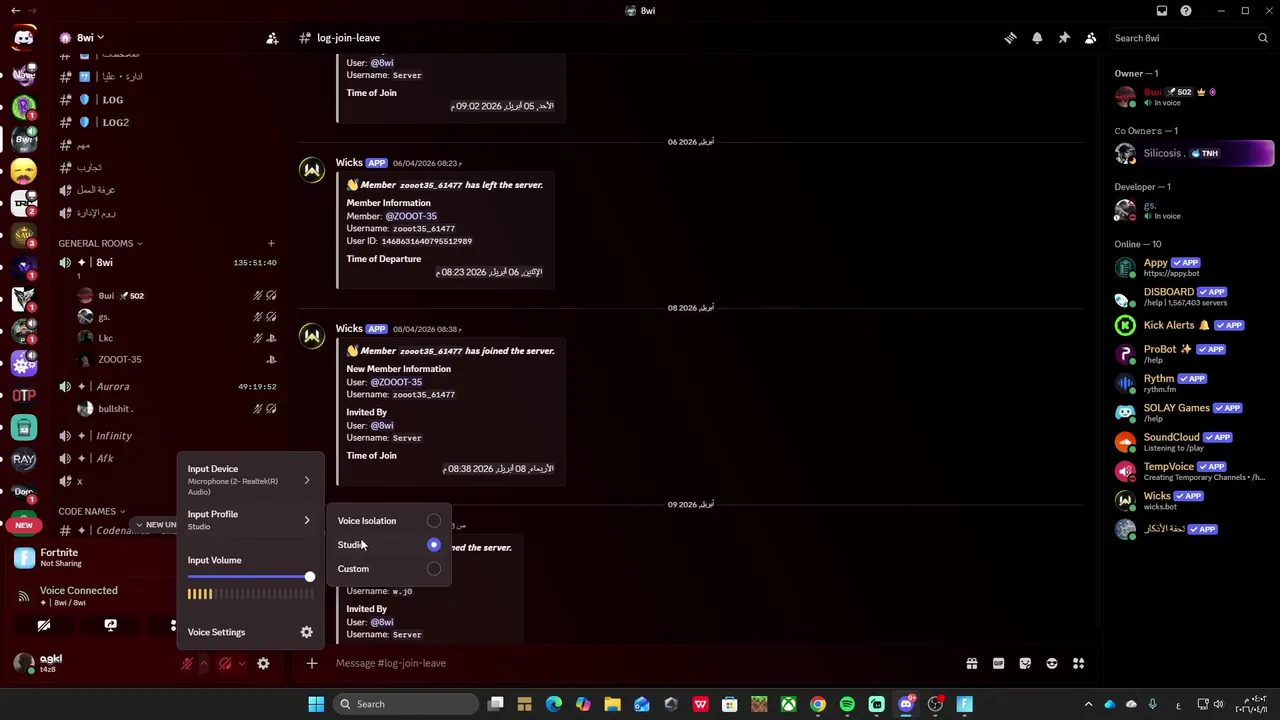
Task: Click @ZOOOT-35 mention in joined message
Action: pyautogui.click(x=396, y=382)
